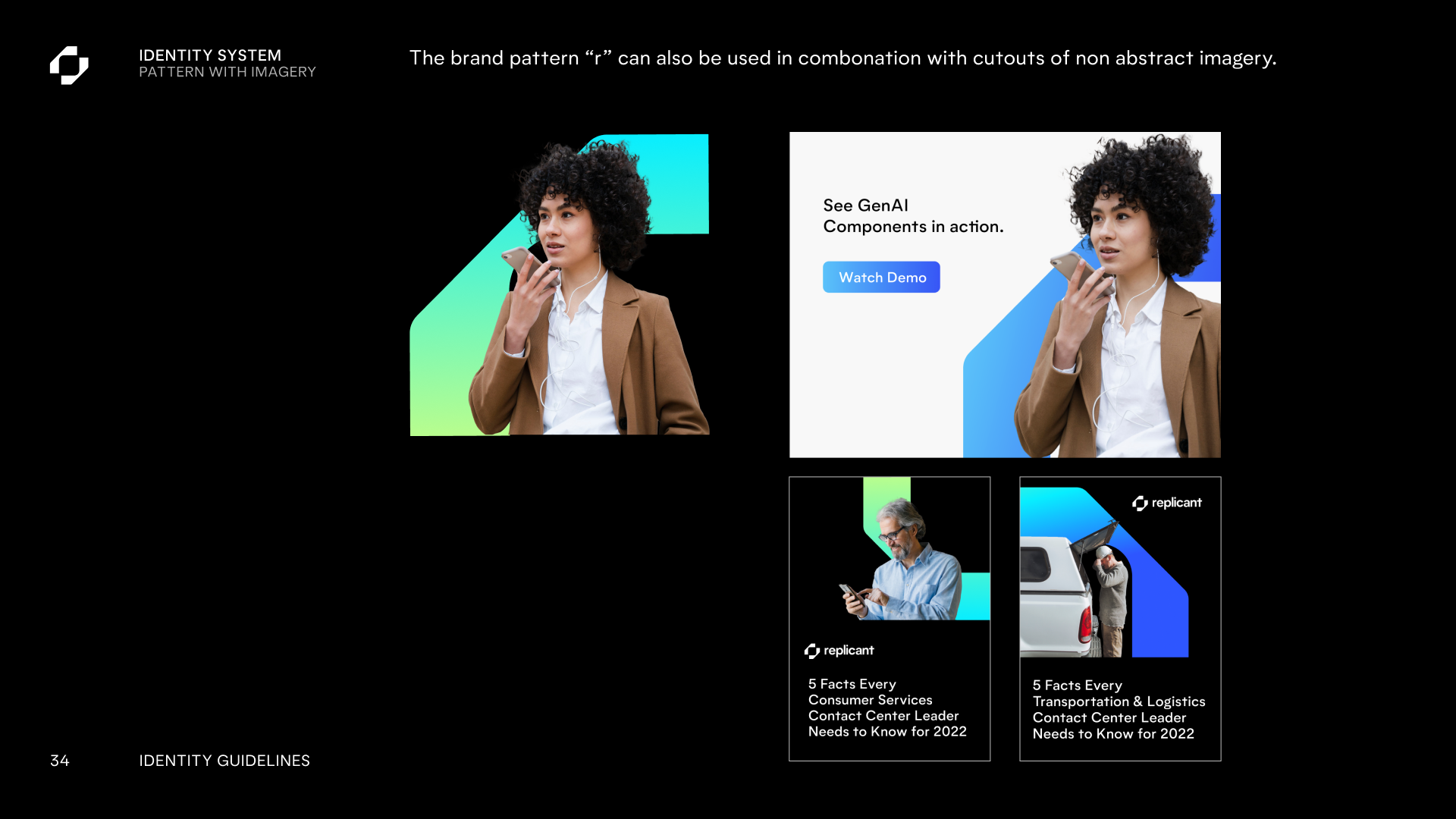Open the Transportation & Logistics card title

[1119, 709]
